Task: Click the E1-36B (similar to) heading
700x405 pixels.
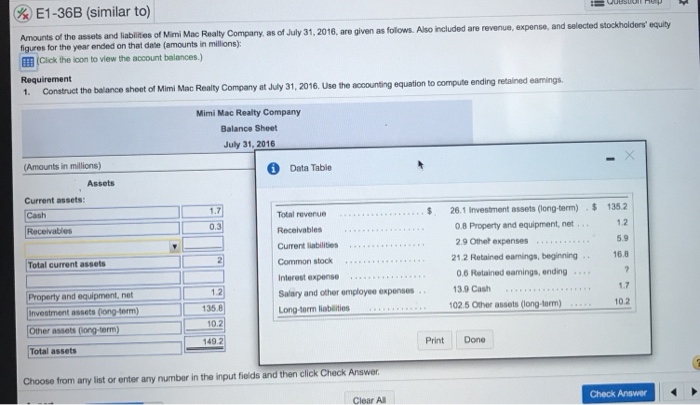Action: pos(93,12)
